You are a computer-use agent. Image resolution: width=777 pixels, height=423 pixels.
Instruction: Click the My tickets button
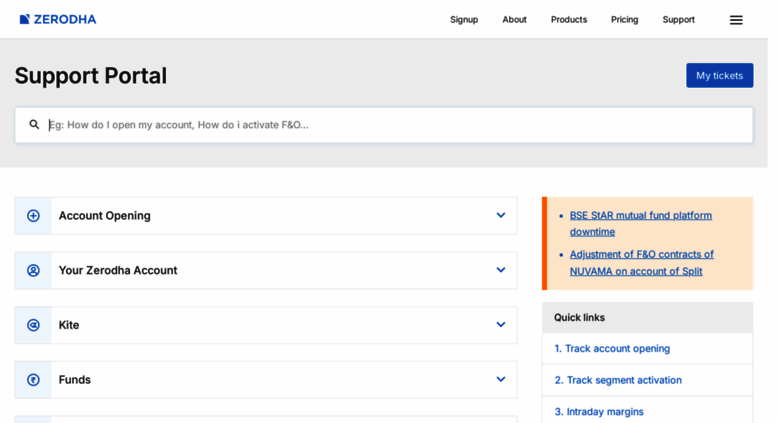click(x=720, y=75)
